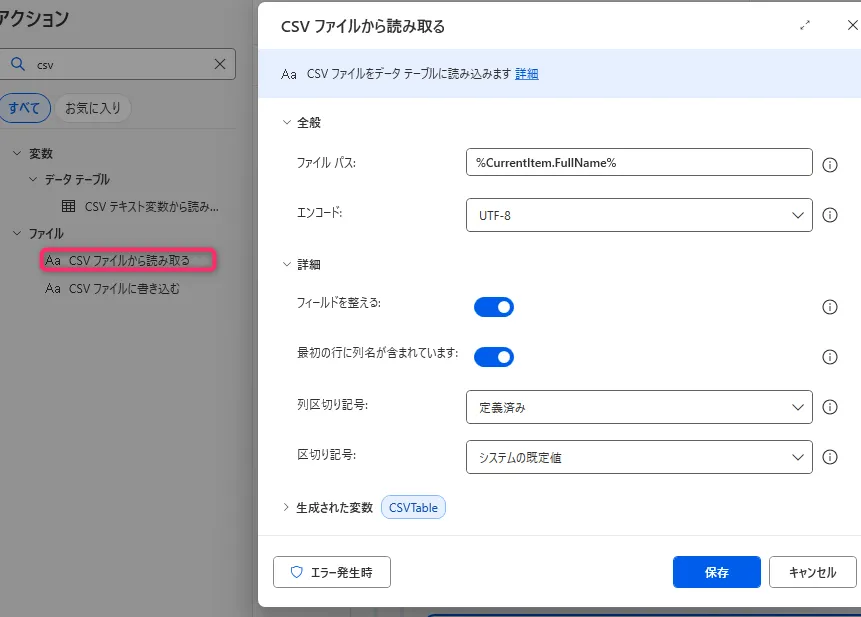Disable 最初の行に列名が含まれています switch

click(x=494, y=357)
